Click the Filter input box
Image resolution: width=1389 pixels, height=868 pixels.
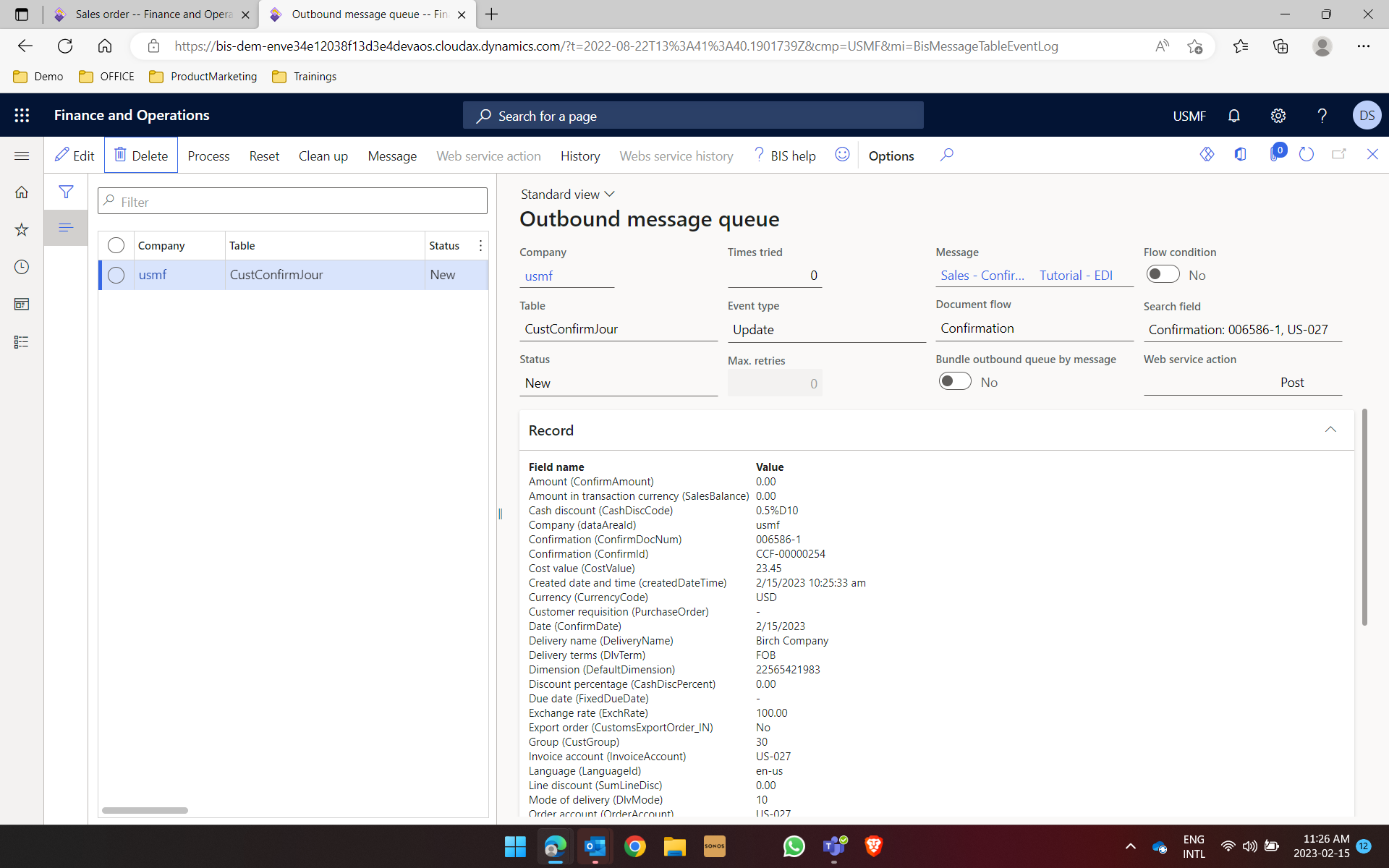click(x=292, y=201)
